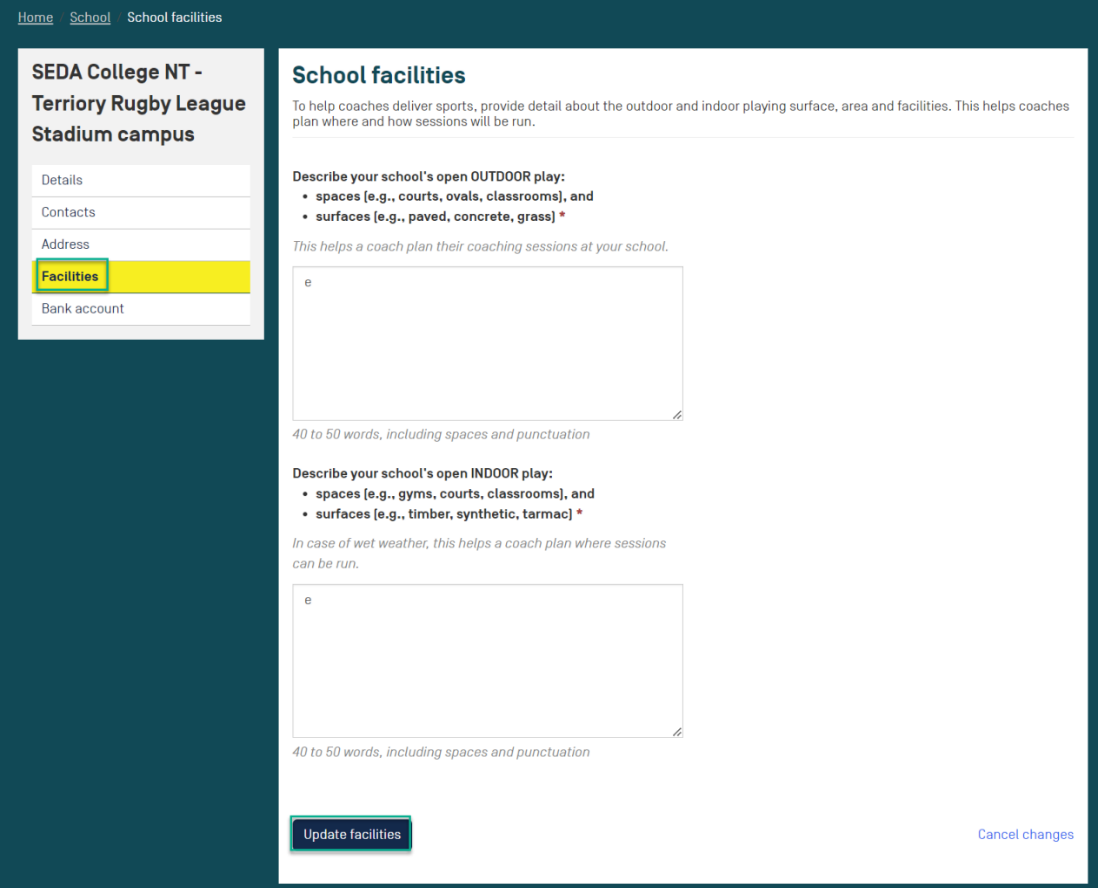The image size is (1098, 888).
Task: Click the SEDA College NT campus title
Action: tap(139, 103)
